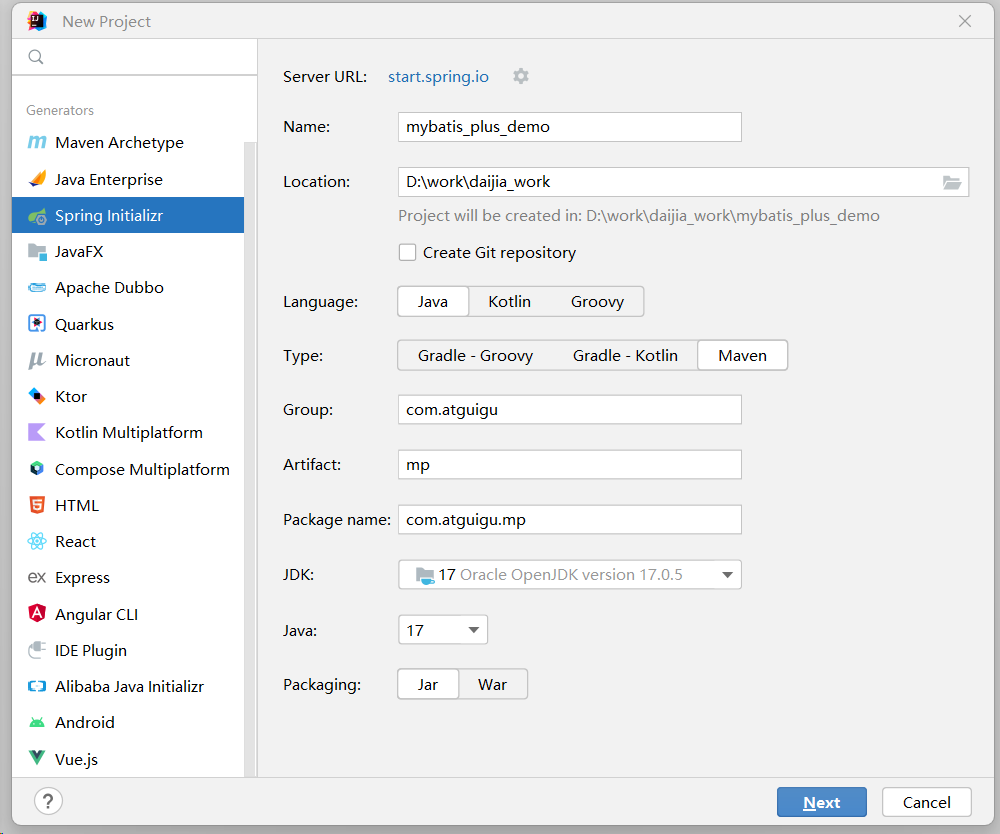Open the Java version dropdown

[x=443, y=630]
